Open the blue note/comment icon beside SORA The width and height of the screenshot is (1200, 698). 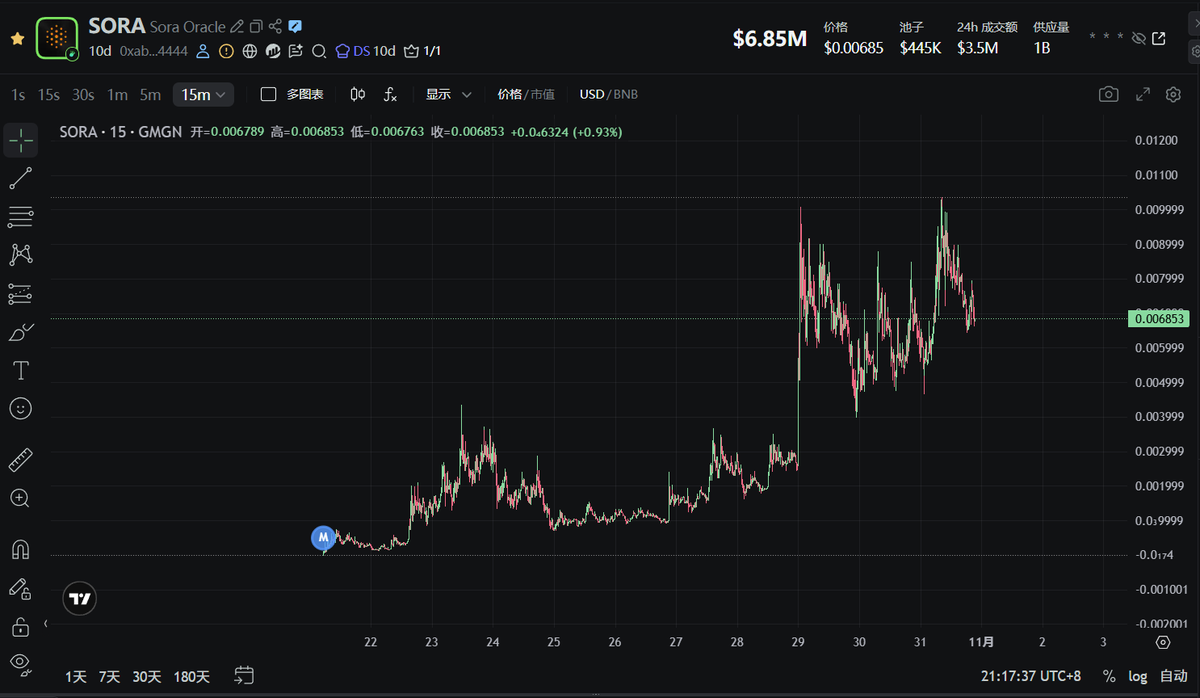295,27
